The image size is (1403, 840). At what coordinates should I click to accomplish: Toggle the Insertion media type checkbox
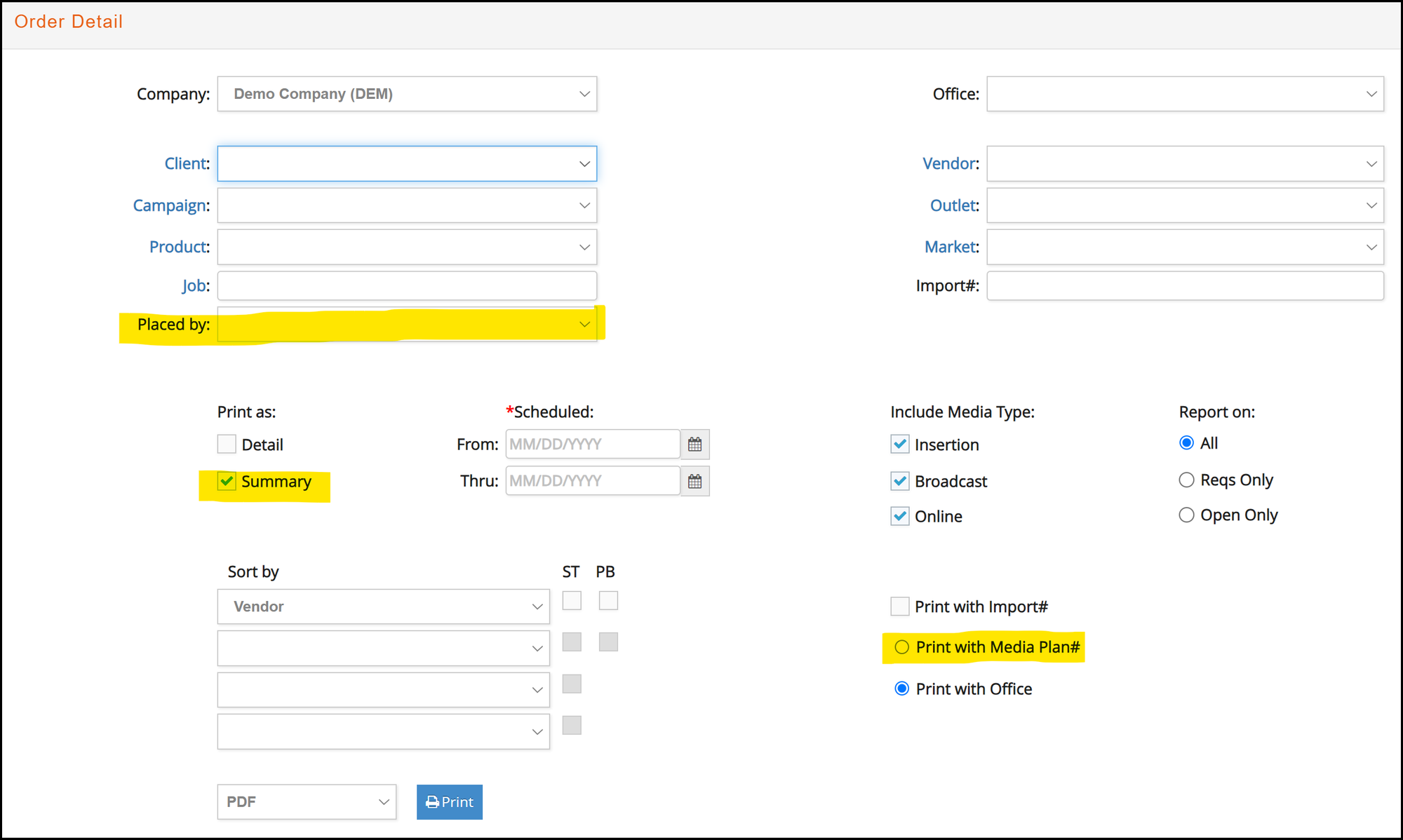tap(900, 444)
